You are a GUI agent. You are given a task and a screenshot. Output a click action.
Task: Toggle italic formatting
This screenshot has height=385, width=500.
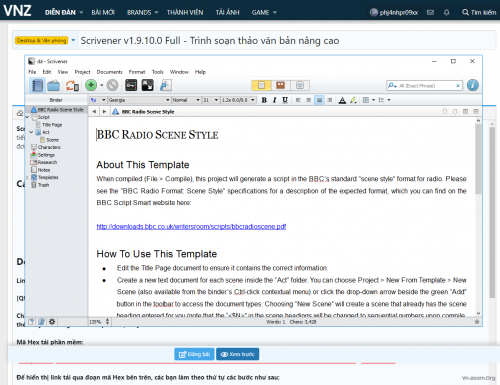click(x=274, y=100)
